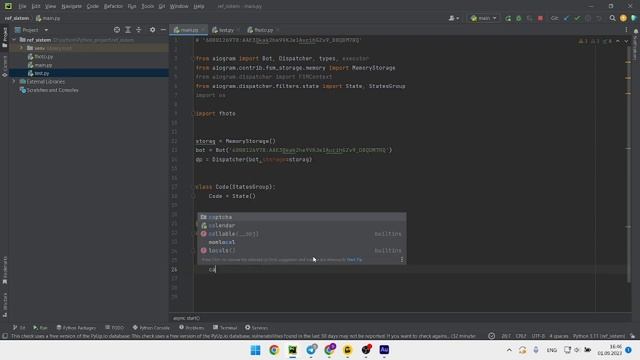Click the Git Commit checkmark icon
The width and height of the screenshot is (640, 360).
[x=577, y=18]
